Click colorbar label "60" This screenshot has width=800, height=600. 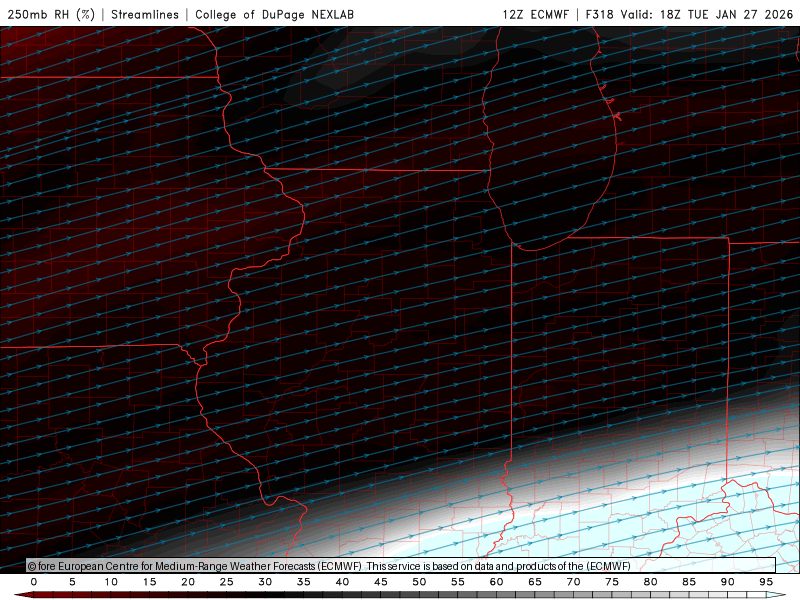point(496,582)
